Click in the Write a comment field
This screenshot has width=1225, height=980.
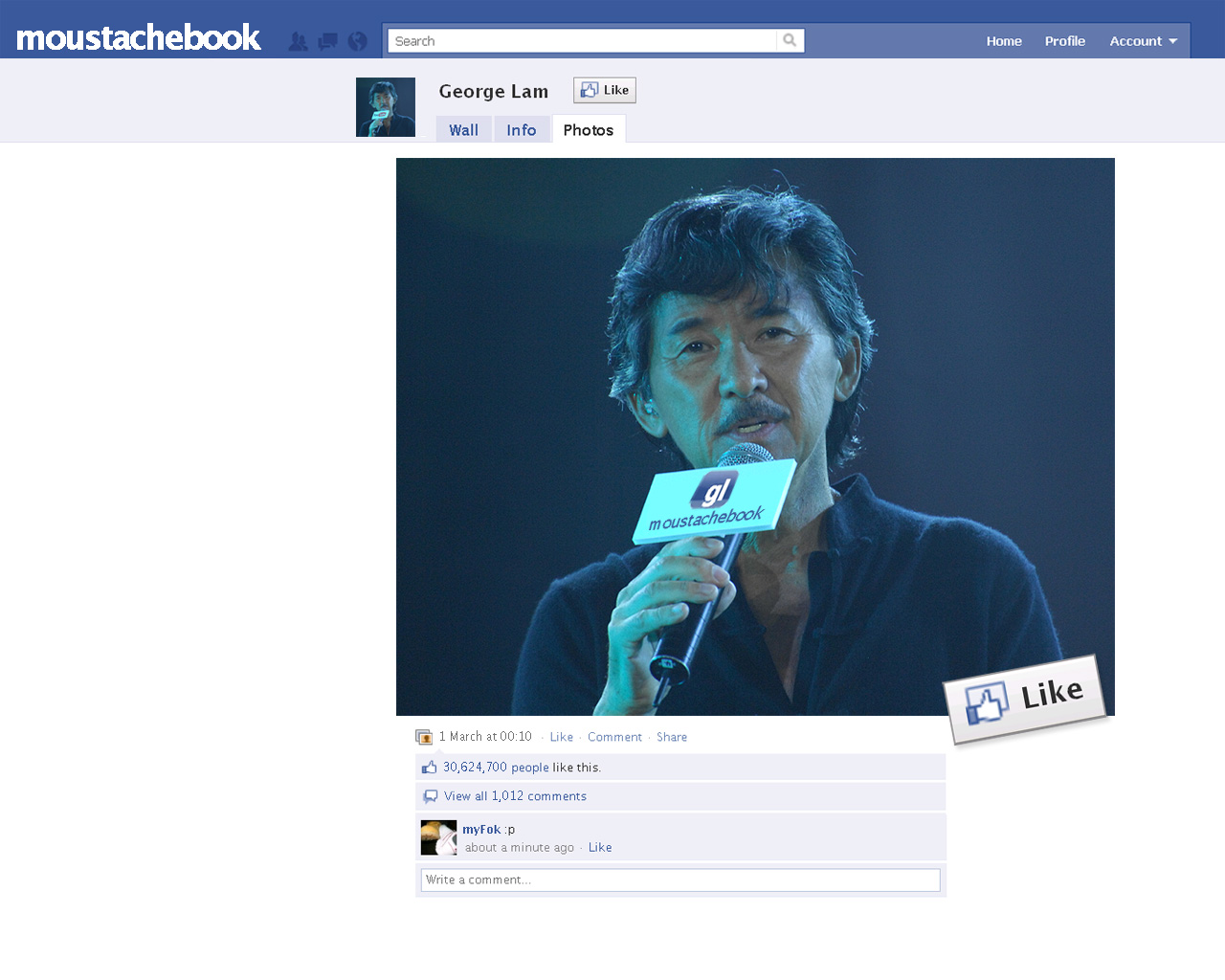(680, 880)
